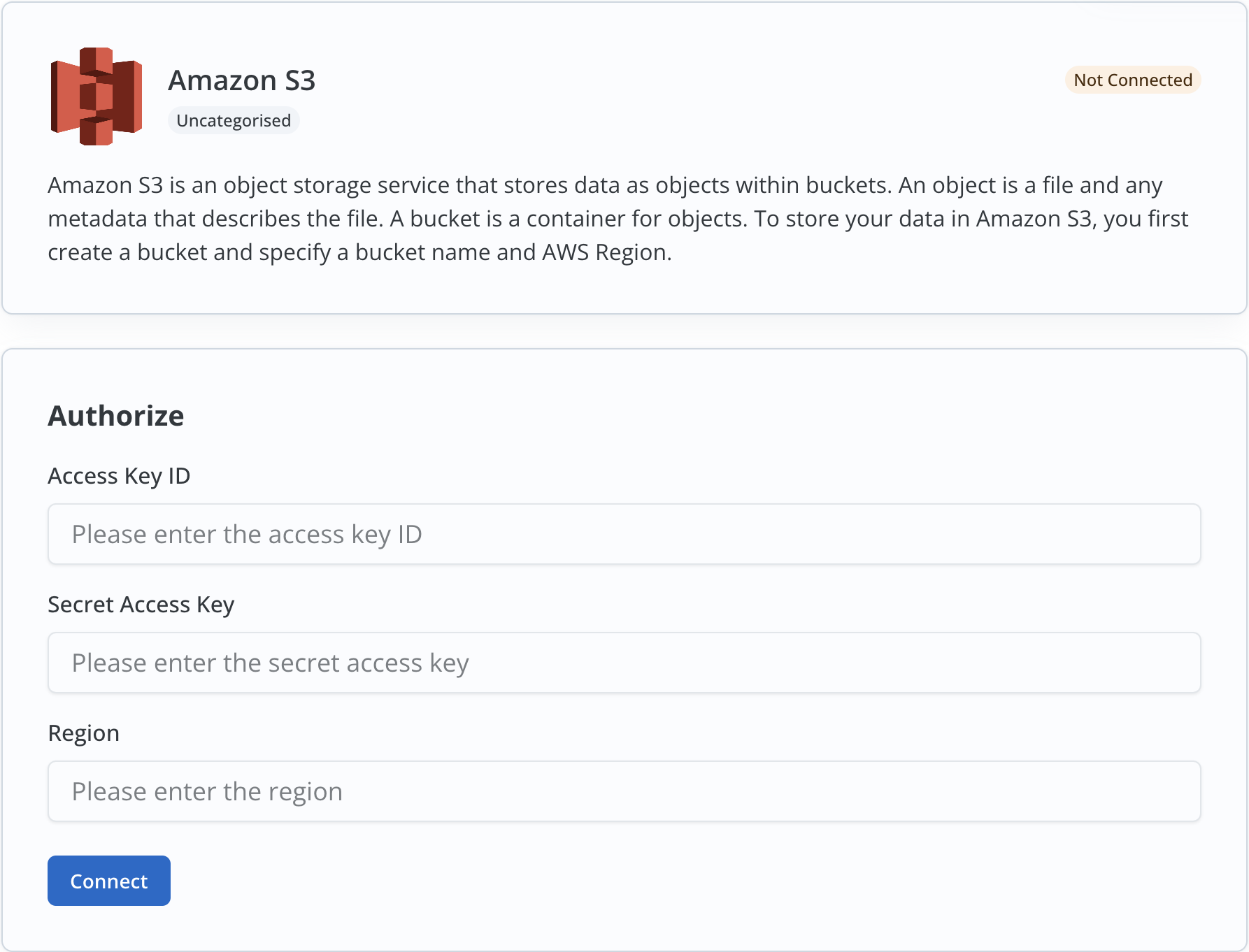Image resolution: width=1249 pixels, height=952 pixels.
Task: Click into the Region input field
Action: 624,791
